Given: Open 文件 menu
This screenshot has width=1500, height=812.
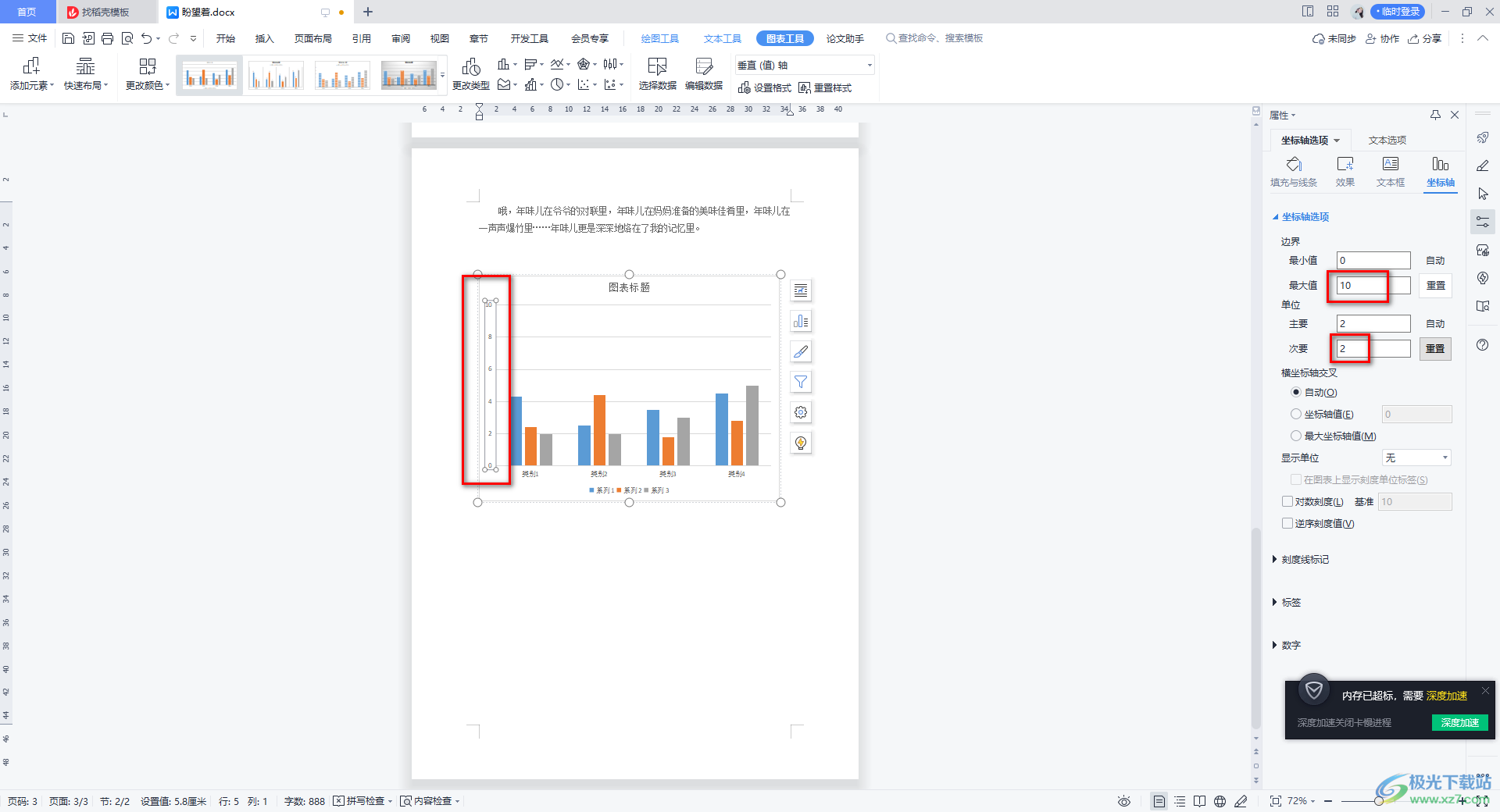Looking at the screenshot, I should pyautogui.click(x=30, y=38).
